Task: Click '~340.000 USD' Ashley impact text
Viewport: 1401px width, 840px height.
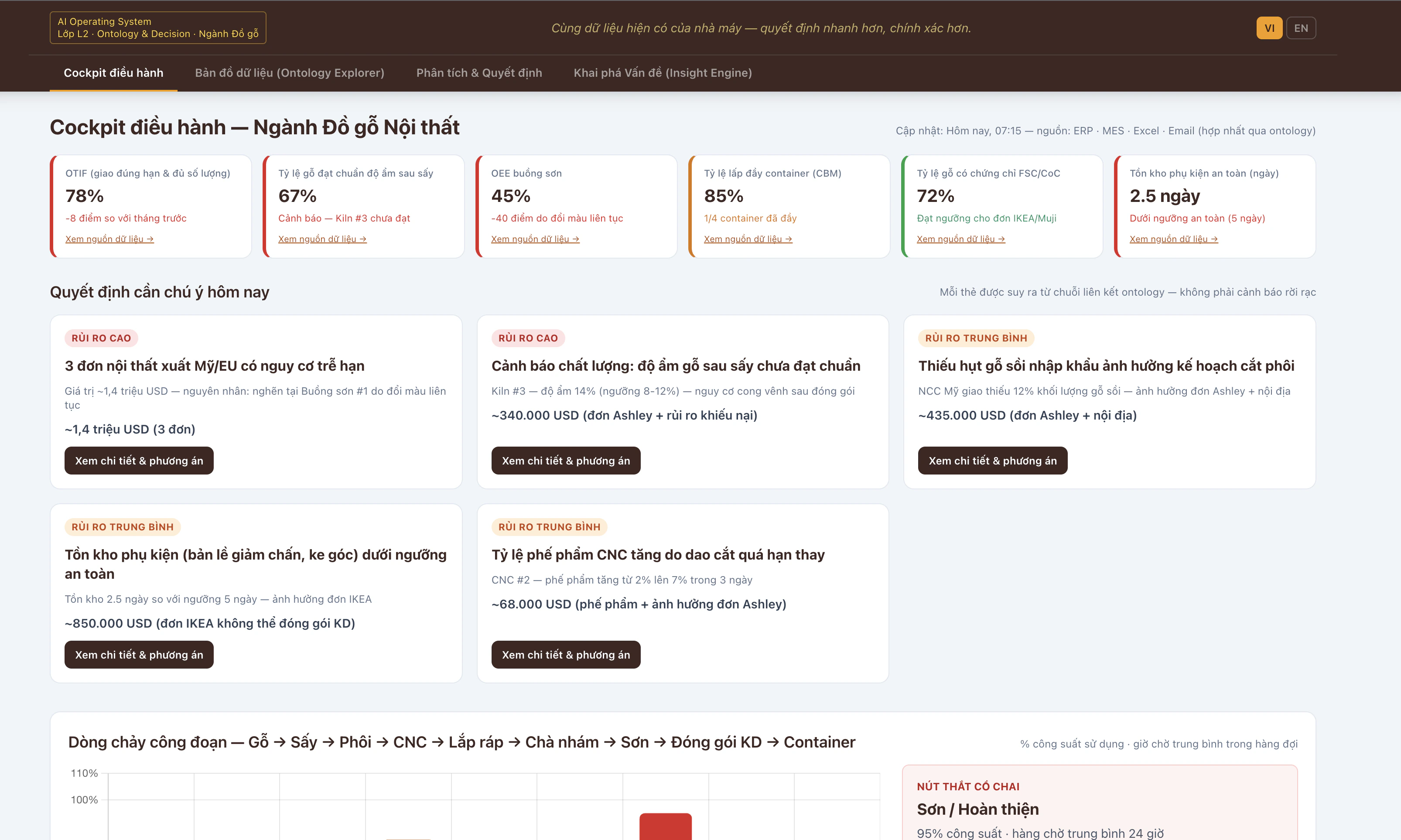Action: [x=624, y=416]
